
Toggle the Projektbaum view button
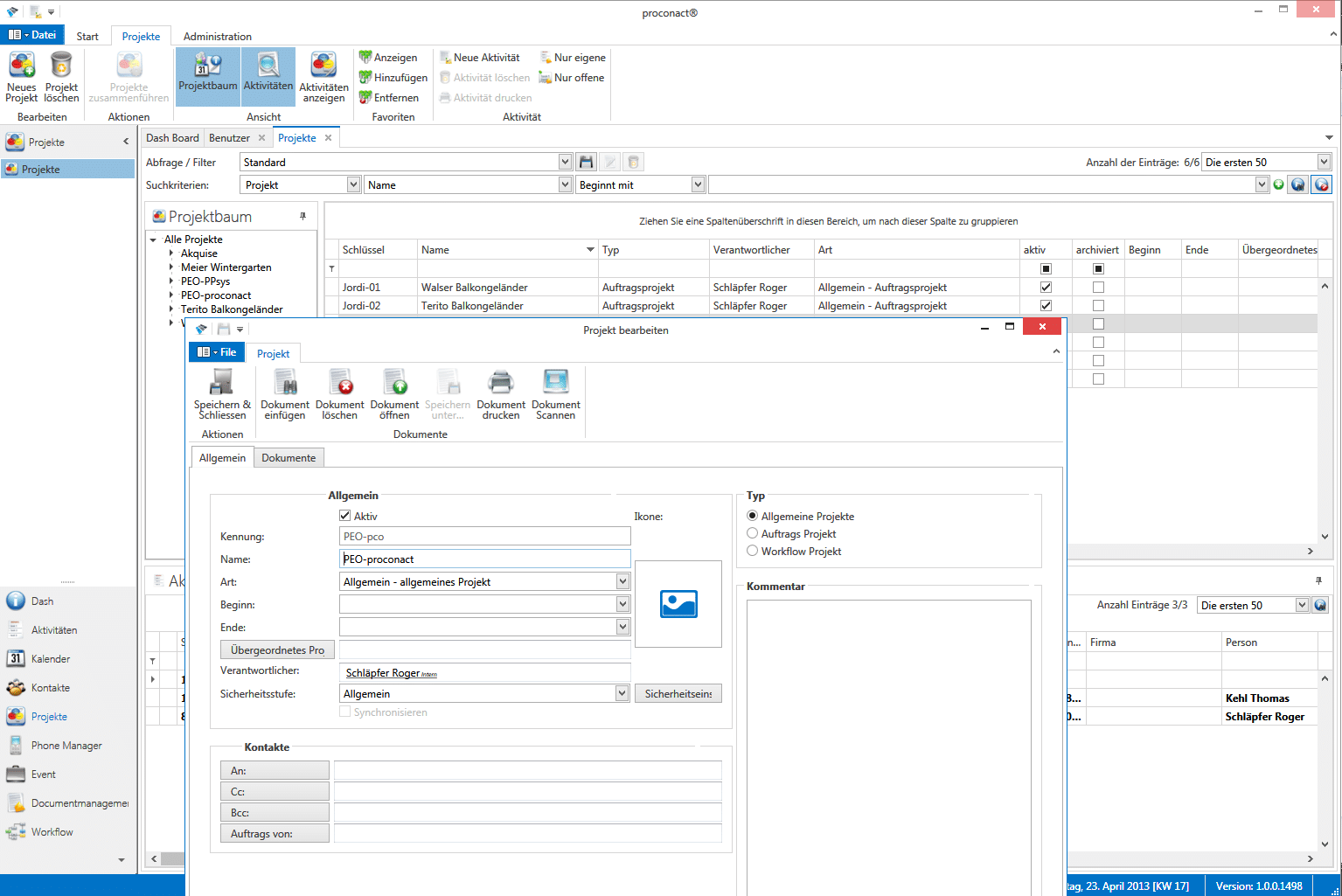(208, 77)
